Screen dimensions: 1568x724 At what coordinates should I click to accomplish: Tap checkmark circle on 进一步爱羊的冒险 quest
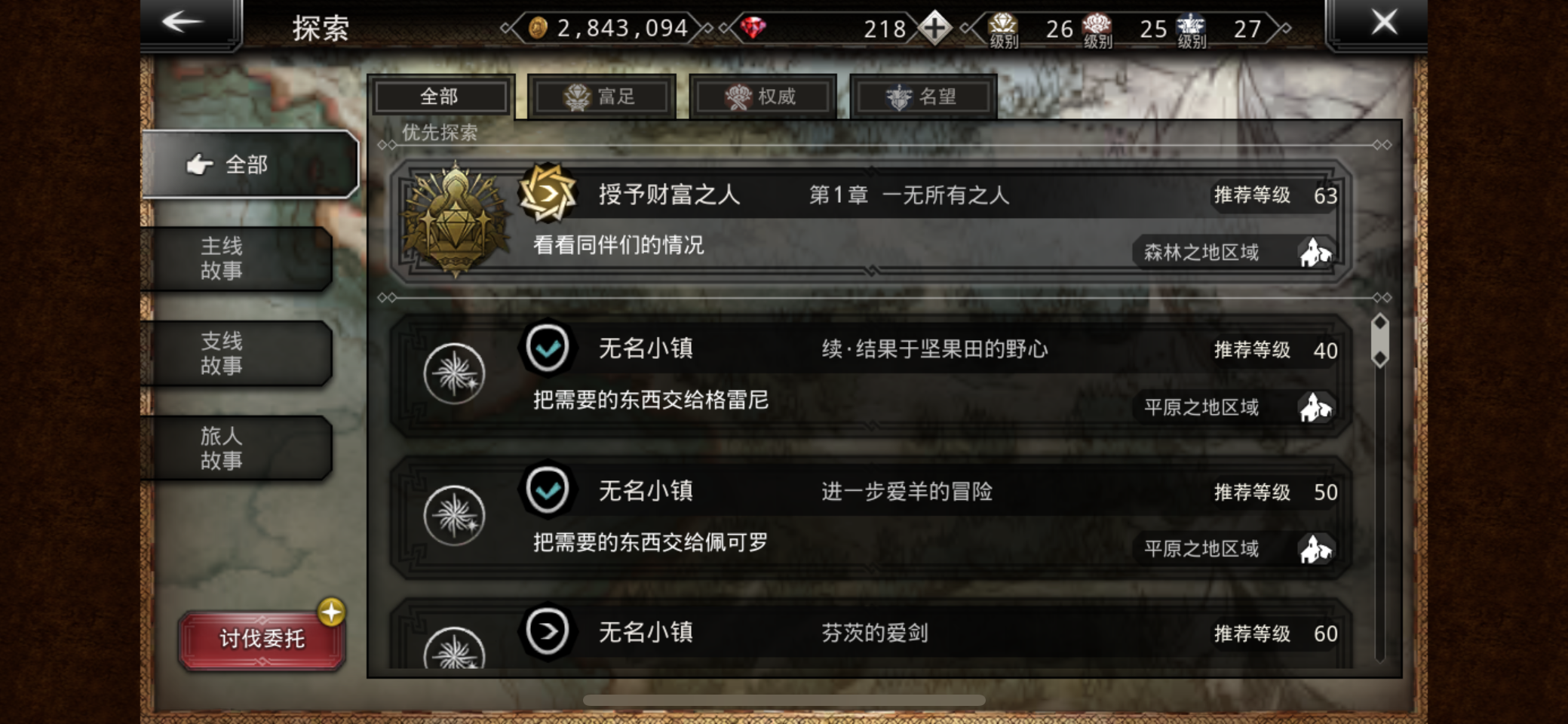tap(548, 490)
